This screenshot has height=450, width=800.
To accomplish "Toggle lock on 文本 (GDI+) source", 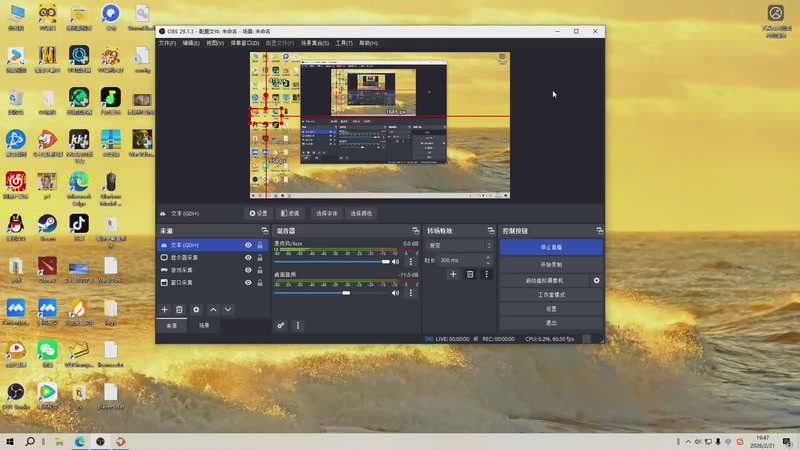I will (x=260, y=245).
